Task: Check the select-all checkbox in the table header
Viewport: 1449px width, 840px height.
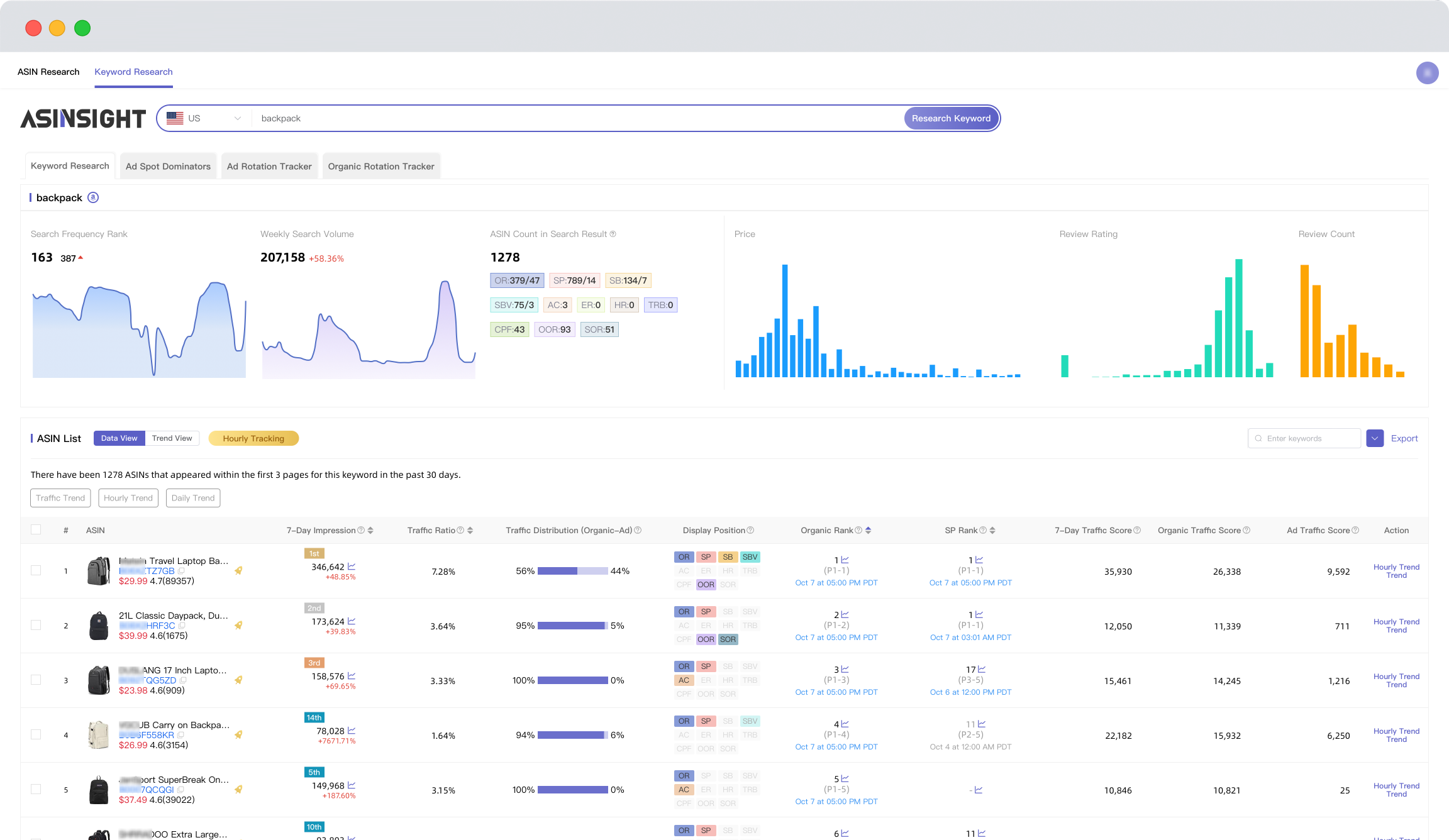Action: (x=36, y=529)
